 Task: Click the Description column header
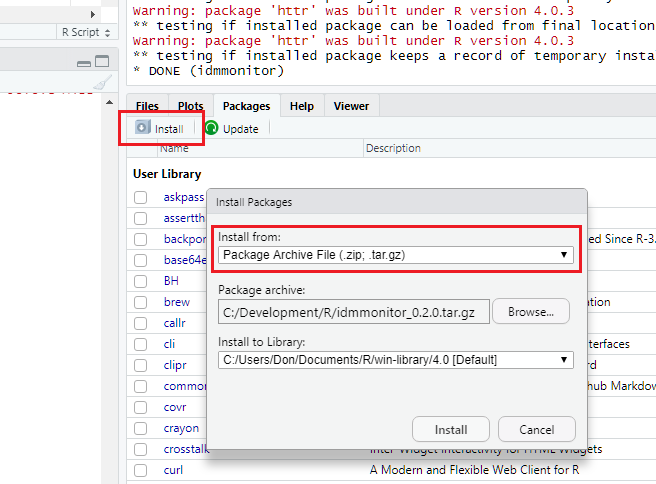[393, 149]
